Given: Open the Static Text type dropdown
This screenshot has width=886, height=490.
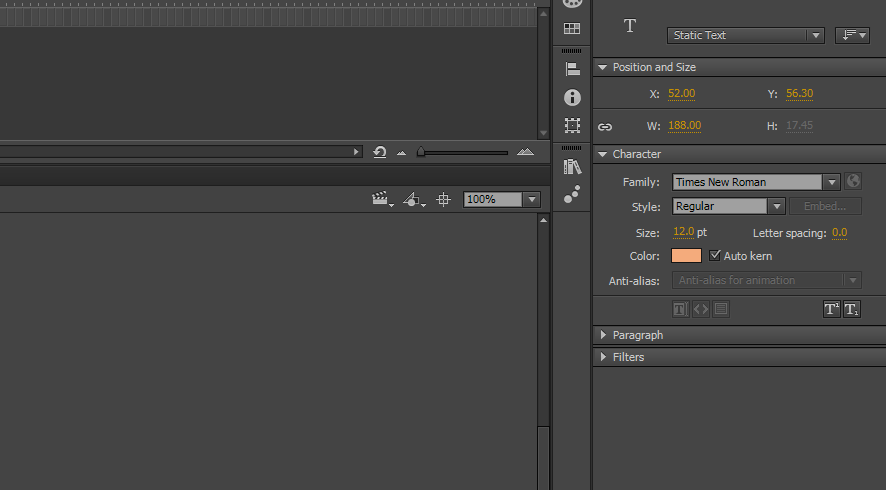Looking at the screenshot, I should pyautogui.click(x=745, y=35).
